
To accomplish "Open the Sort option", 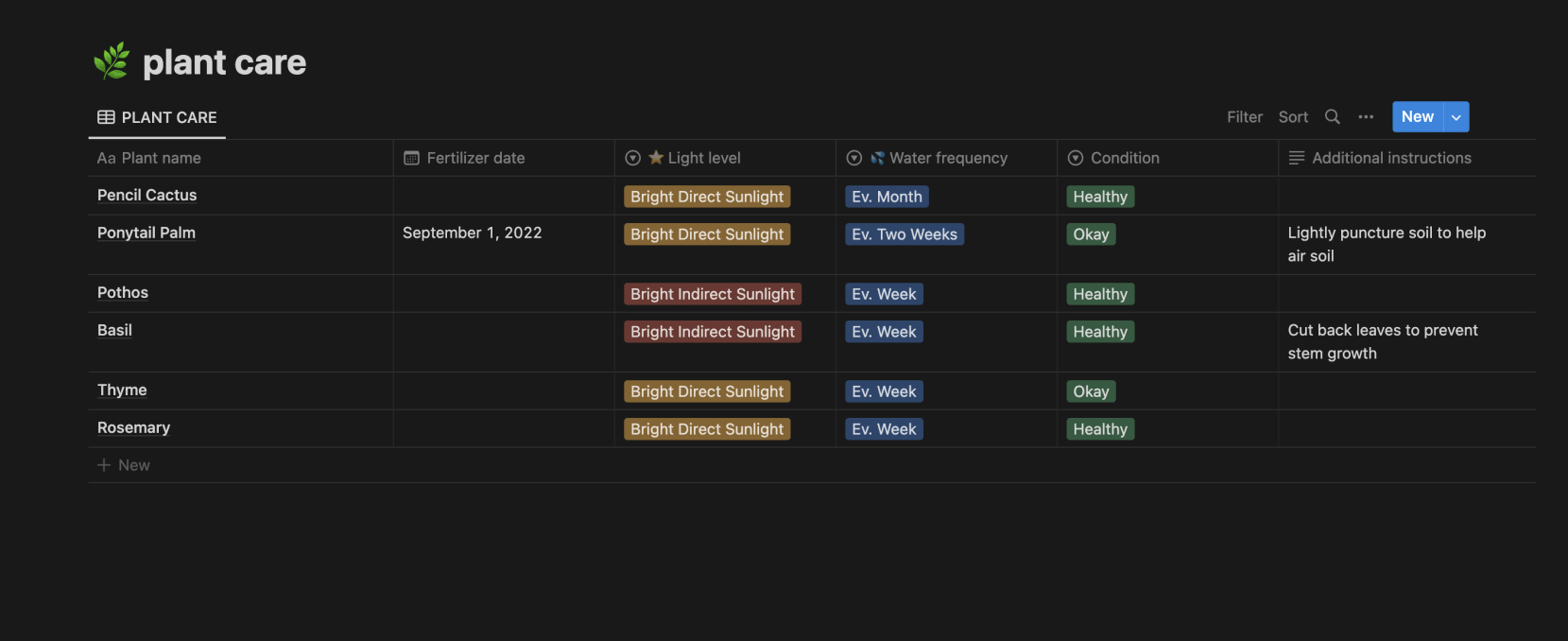I will tap(1293, 117).
